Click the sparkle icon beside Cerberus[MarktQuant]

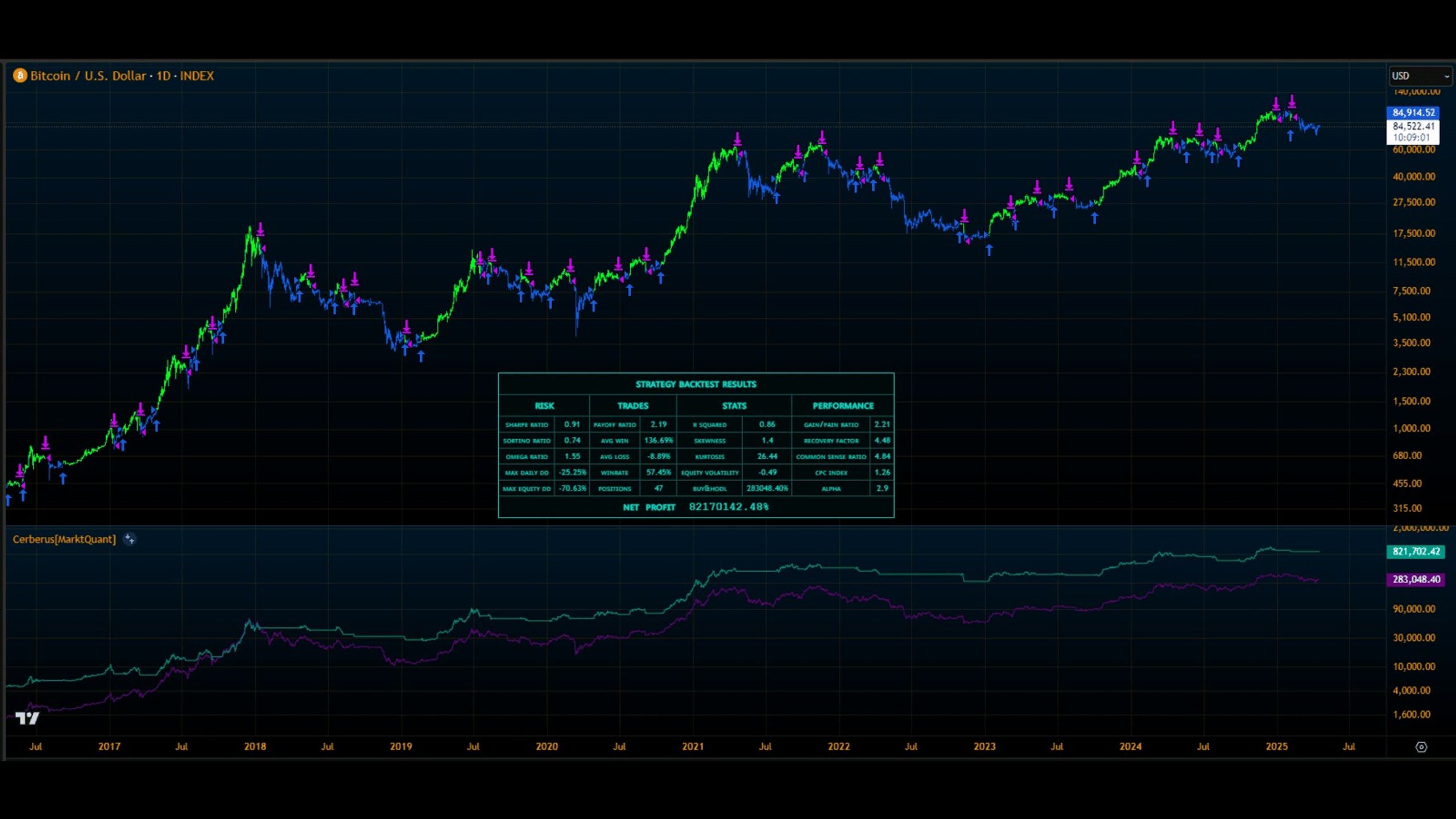[130, 539]
